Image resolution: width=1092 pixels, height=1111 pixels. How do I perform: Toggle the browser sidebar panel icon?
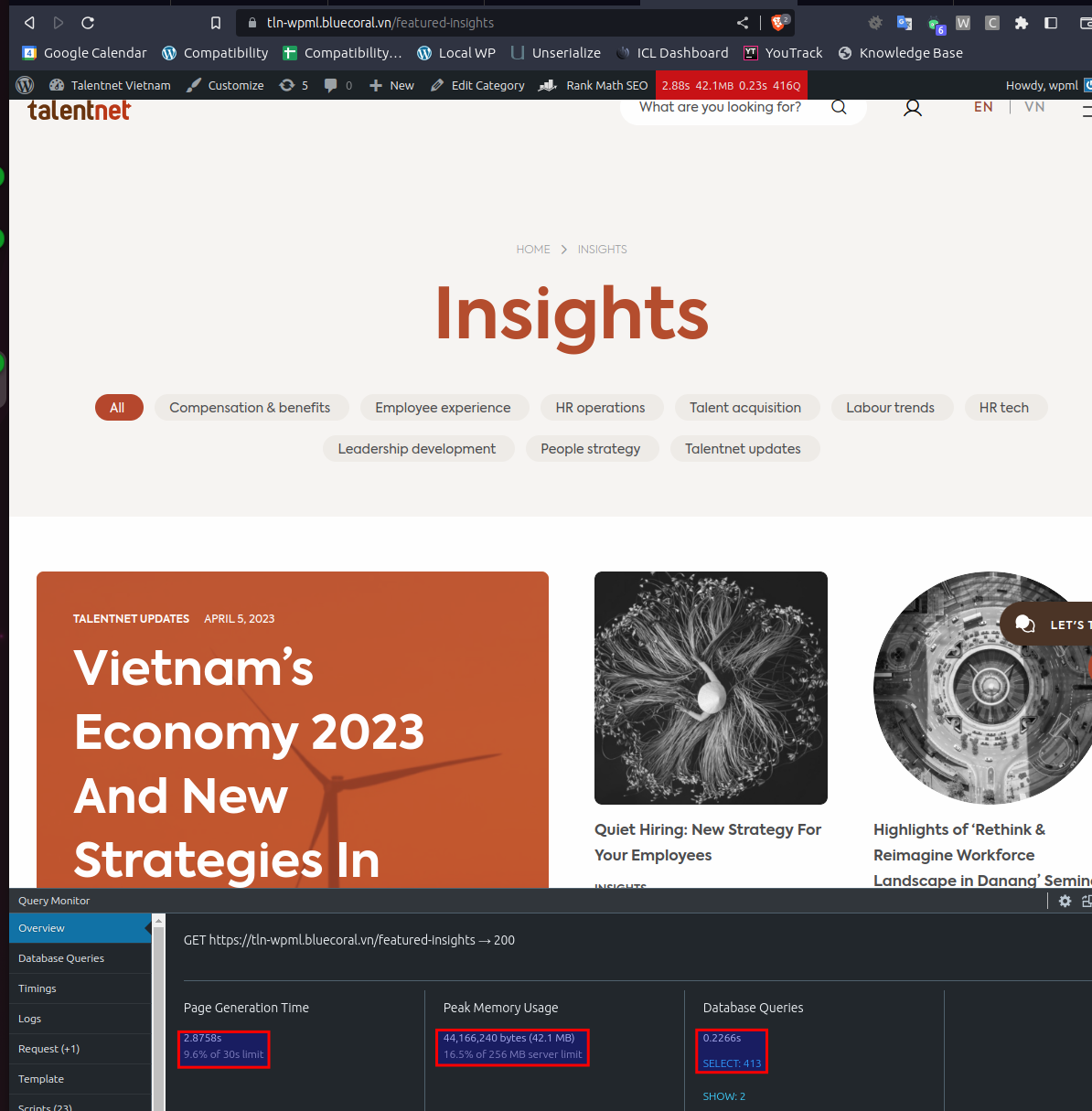(1051, 23)
